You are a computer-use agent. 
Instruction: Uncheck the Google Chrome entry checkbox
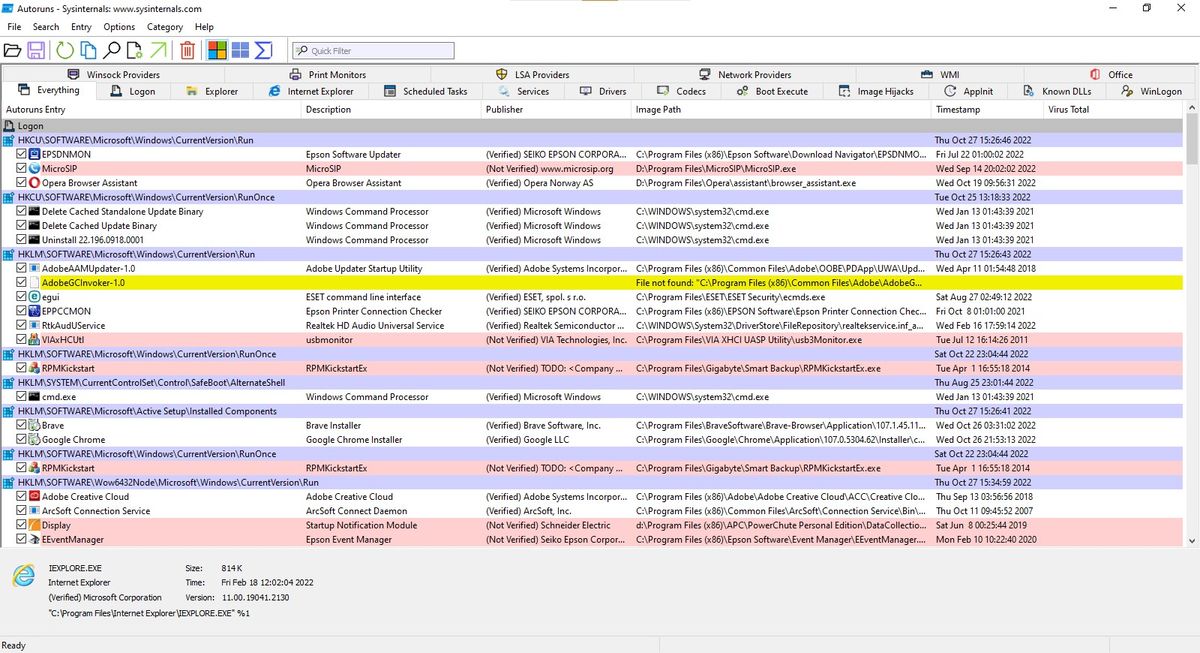click(22, 440)
